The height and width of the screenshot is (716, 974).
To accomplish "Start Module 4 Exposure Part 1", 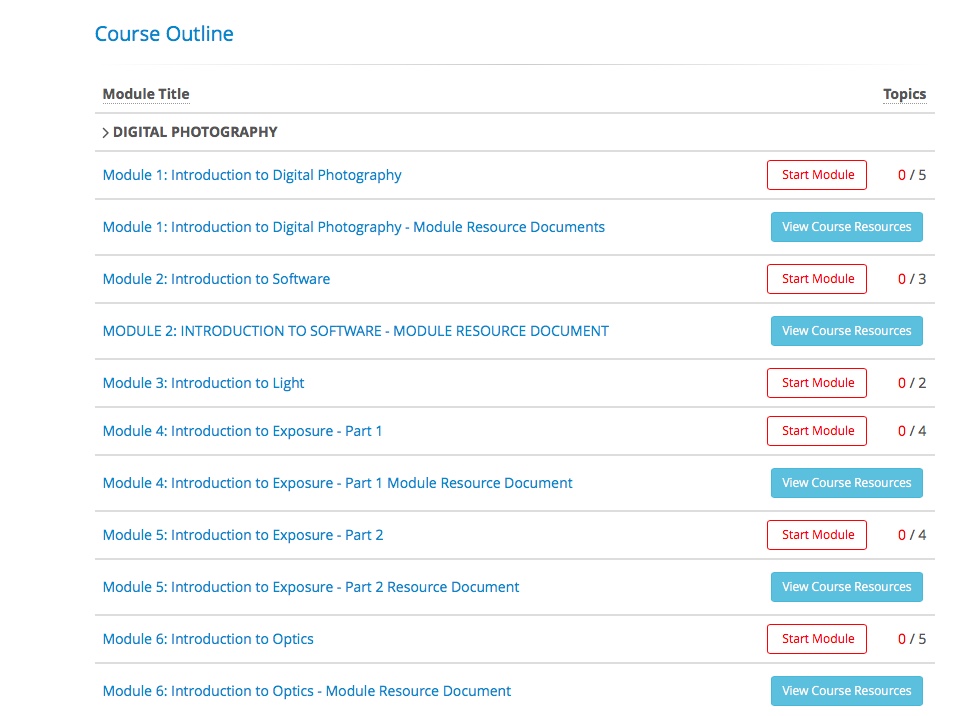I will 816,431.
